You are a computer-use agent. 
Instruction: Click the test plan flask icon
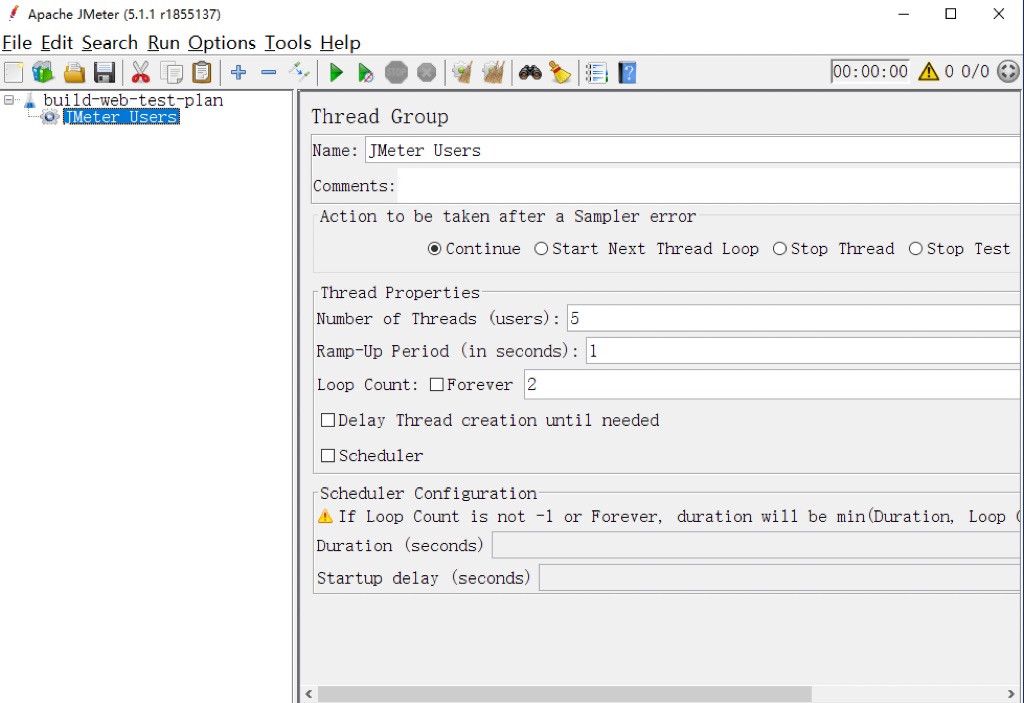pos(30,101)
